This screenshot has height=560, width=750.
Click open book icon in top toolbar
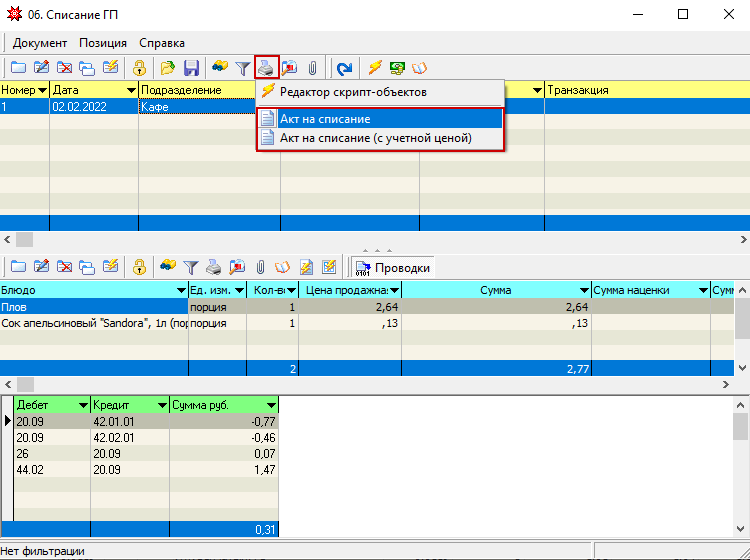pyautogui.click(x=419, y=68)
